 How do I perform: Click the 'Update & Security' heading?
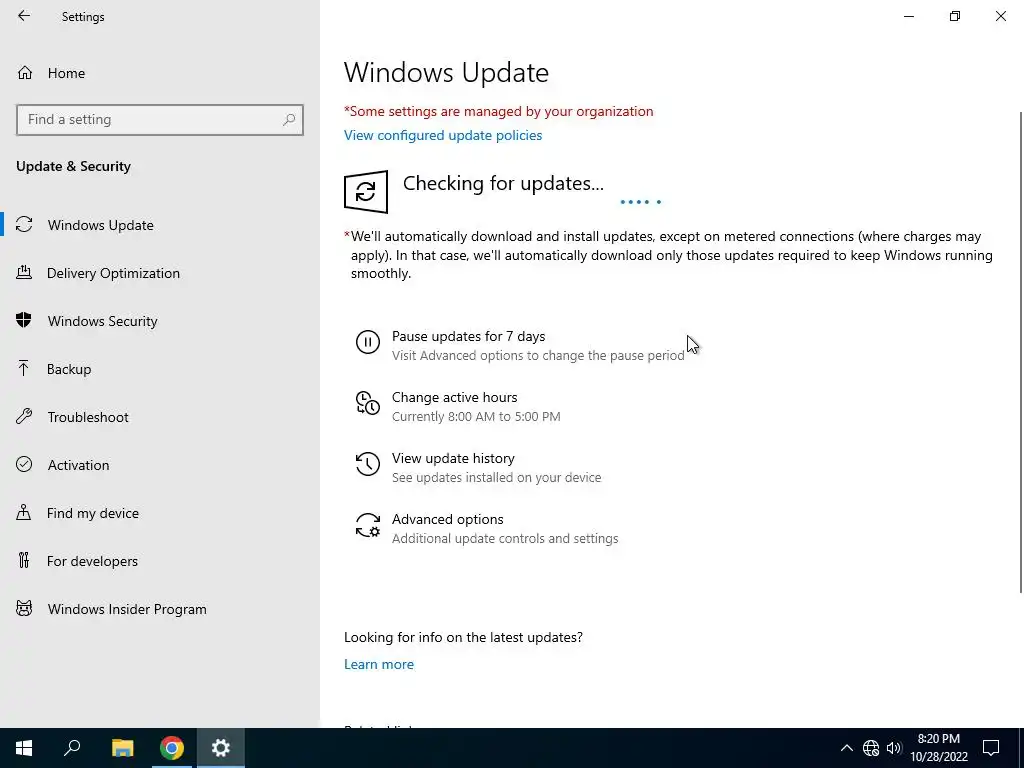tap(73, 166)
